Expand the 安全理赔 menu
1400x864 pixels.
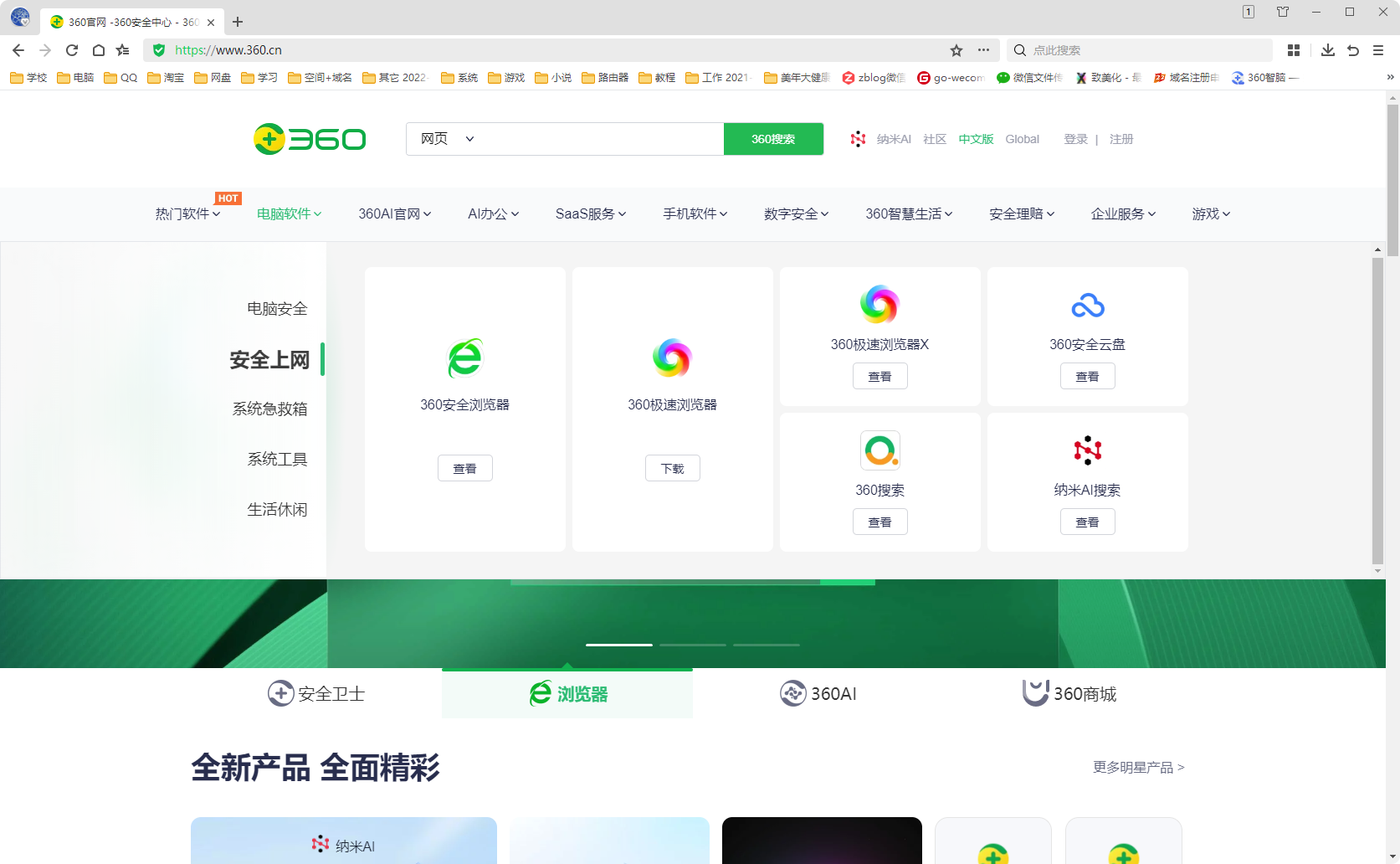[1022, 214]
